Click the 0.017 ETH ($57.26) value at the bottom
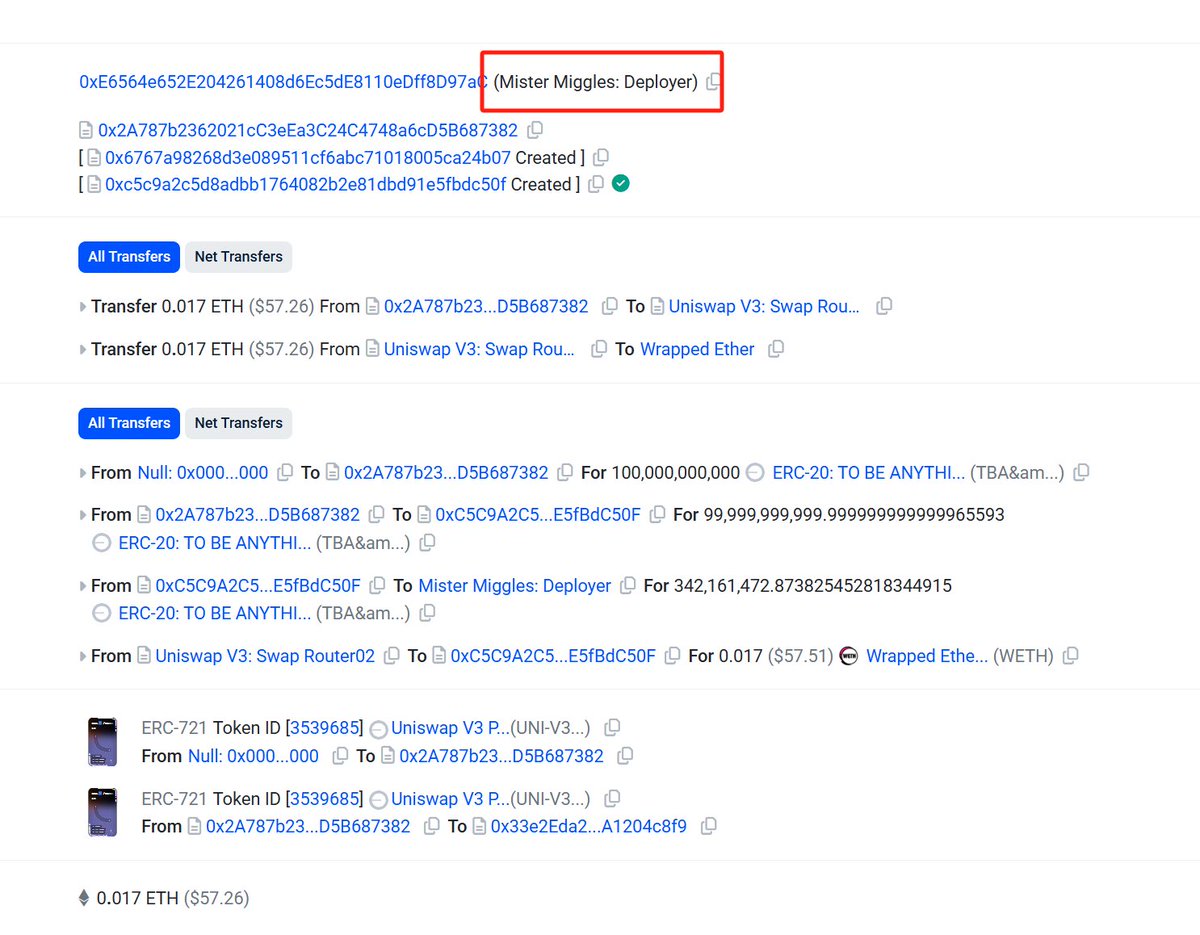 pyautogui.click(x=172, y=898)
